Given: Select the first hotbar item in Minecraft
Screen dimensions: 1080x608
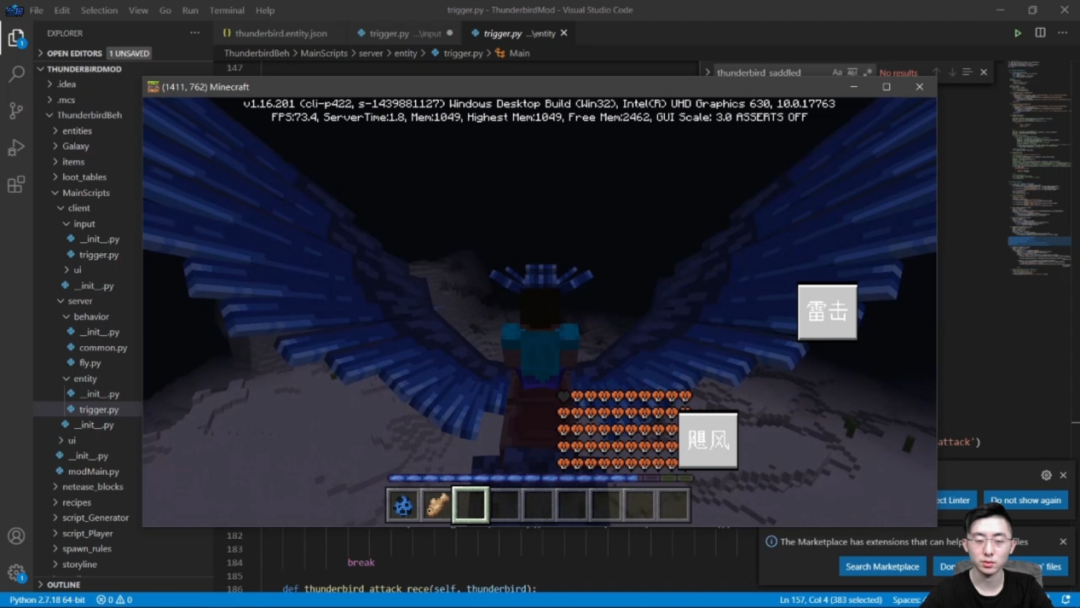Looking at the screenshot, I should pos(403,505).
